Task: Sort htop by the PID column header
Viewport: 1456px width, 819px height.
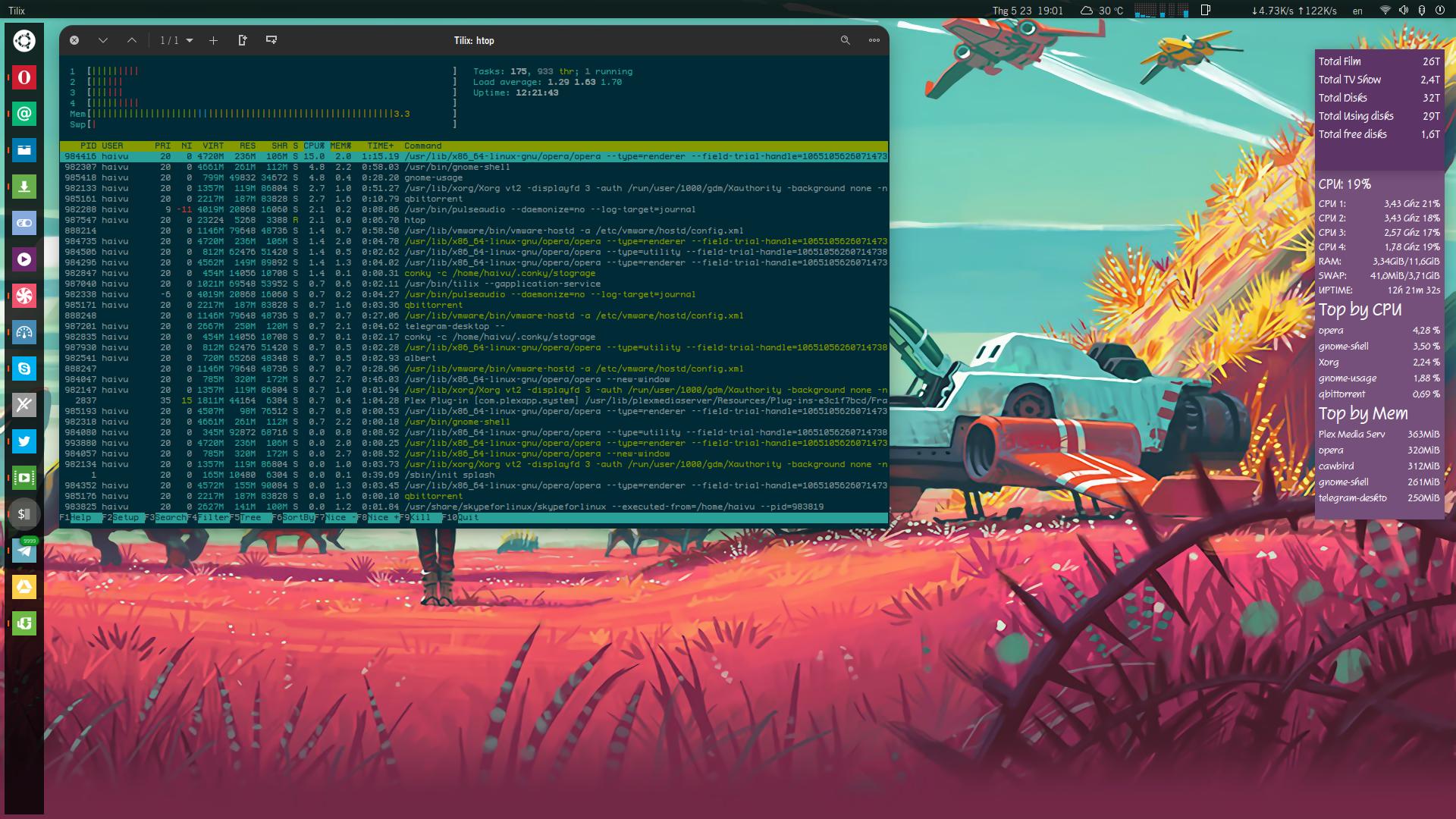Action: point(88,146)
